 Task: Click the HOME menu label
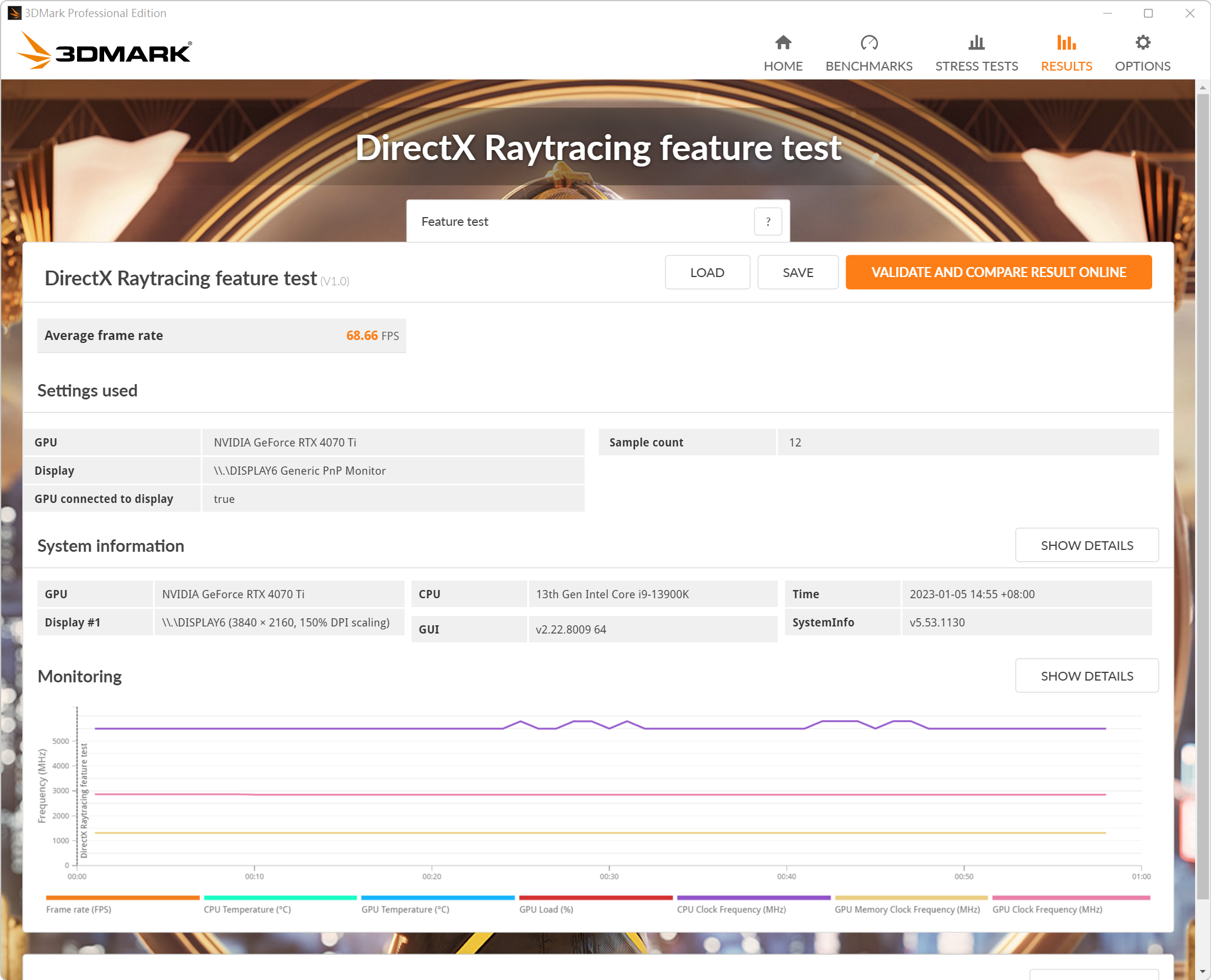click(x=783, y=66)
